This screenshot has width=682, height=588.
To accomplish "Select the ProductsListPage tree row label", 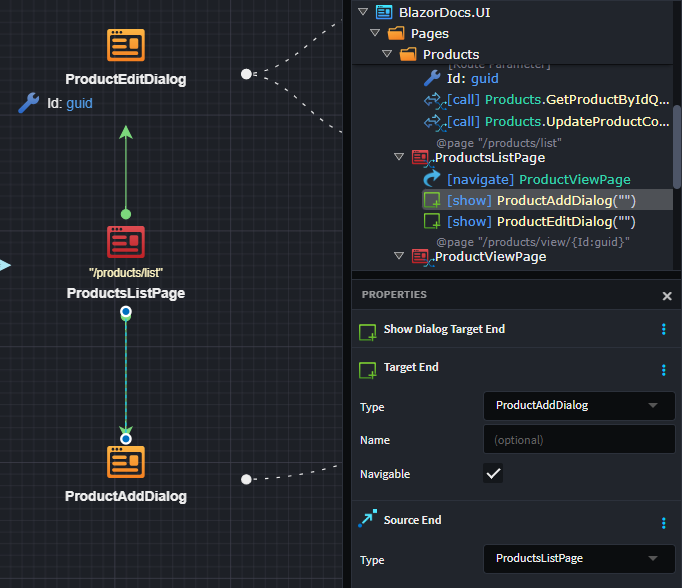I will point(490,157).
